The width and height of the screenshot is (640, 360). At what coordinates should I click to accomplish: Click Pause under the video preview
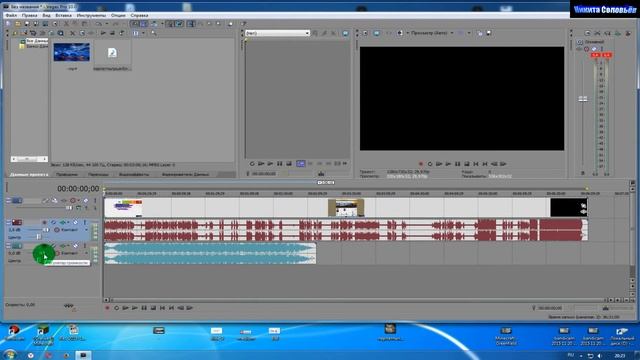click(458, 164)
